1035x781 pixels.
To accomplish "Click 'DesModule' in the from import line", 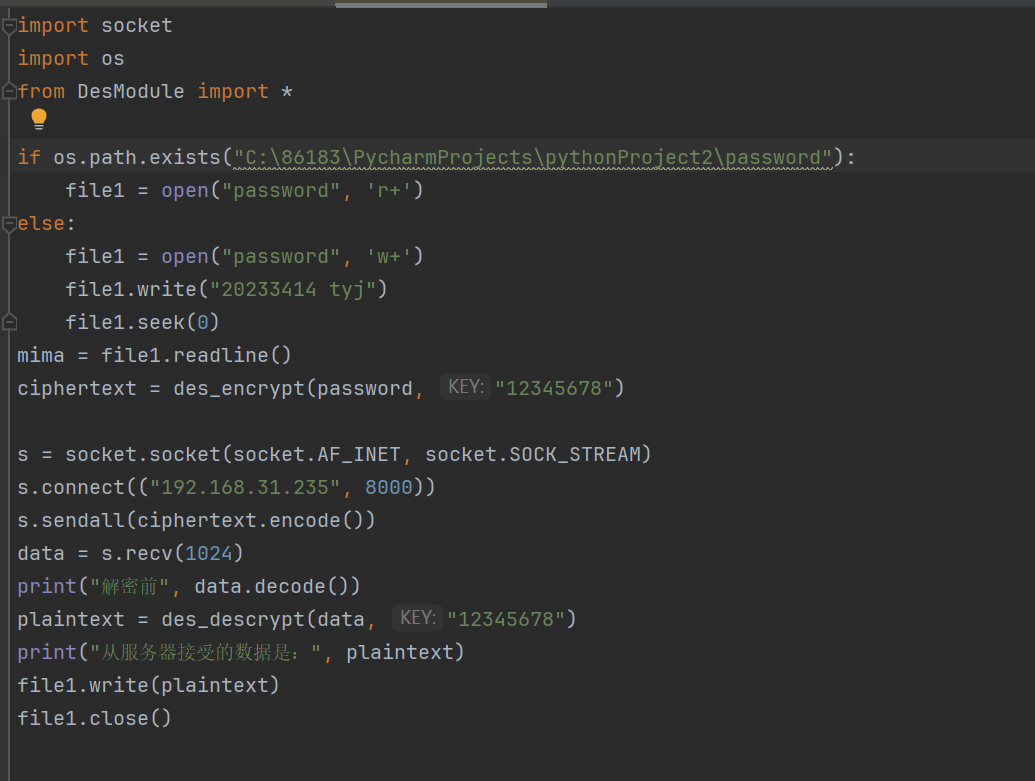I will (x=131, y=91).
